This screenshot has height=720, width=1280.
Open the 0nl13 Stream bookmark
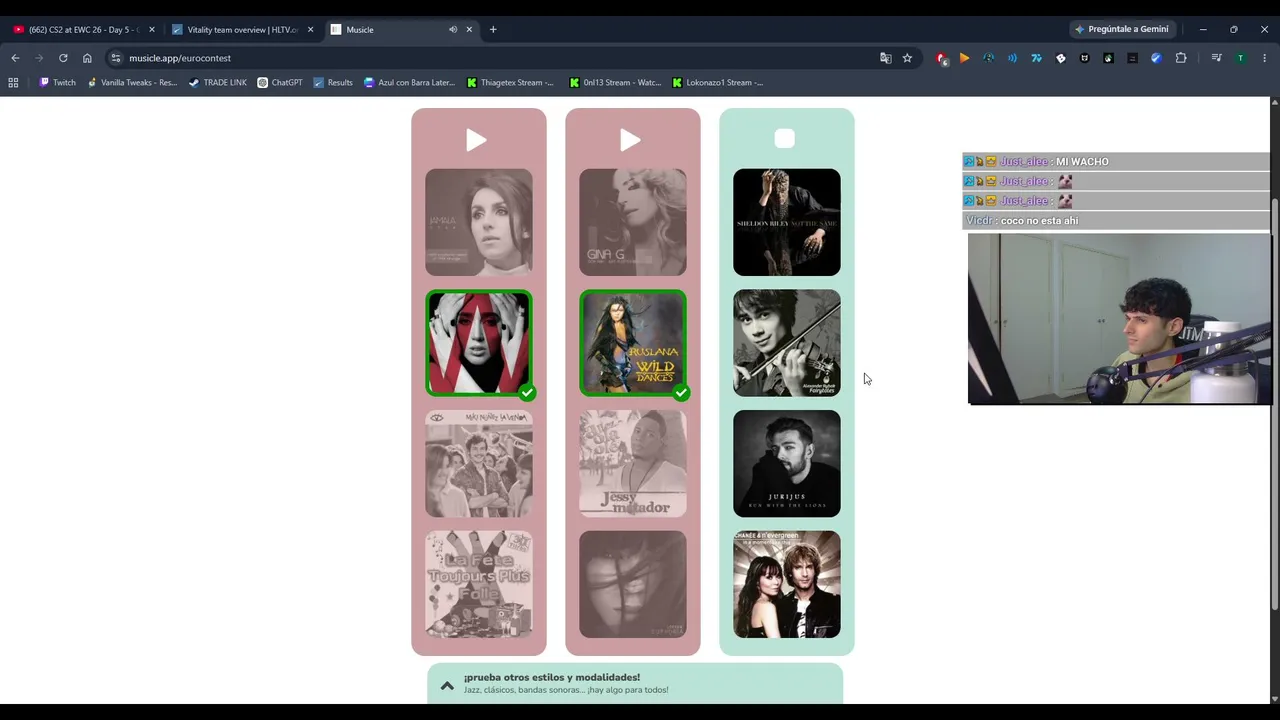614,83
